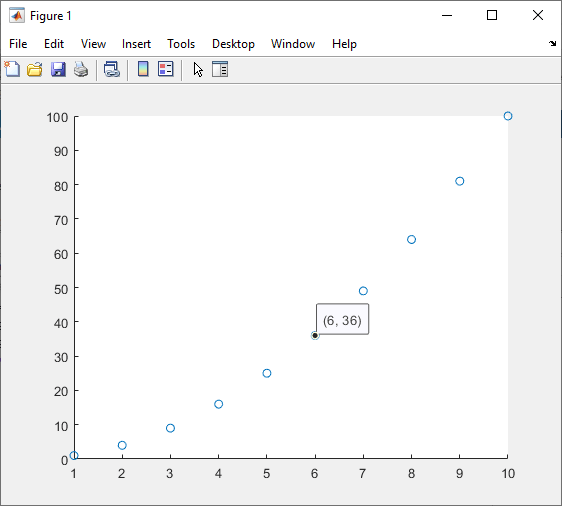562x506 pixels.
Task: Minimize the Figure 1 window
Action: (x=447, y=15)
